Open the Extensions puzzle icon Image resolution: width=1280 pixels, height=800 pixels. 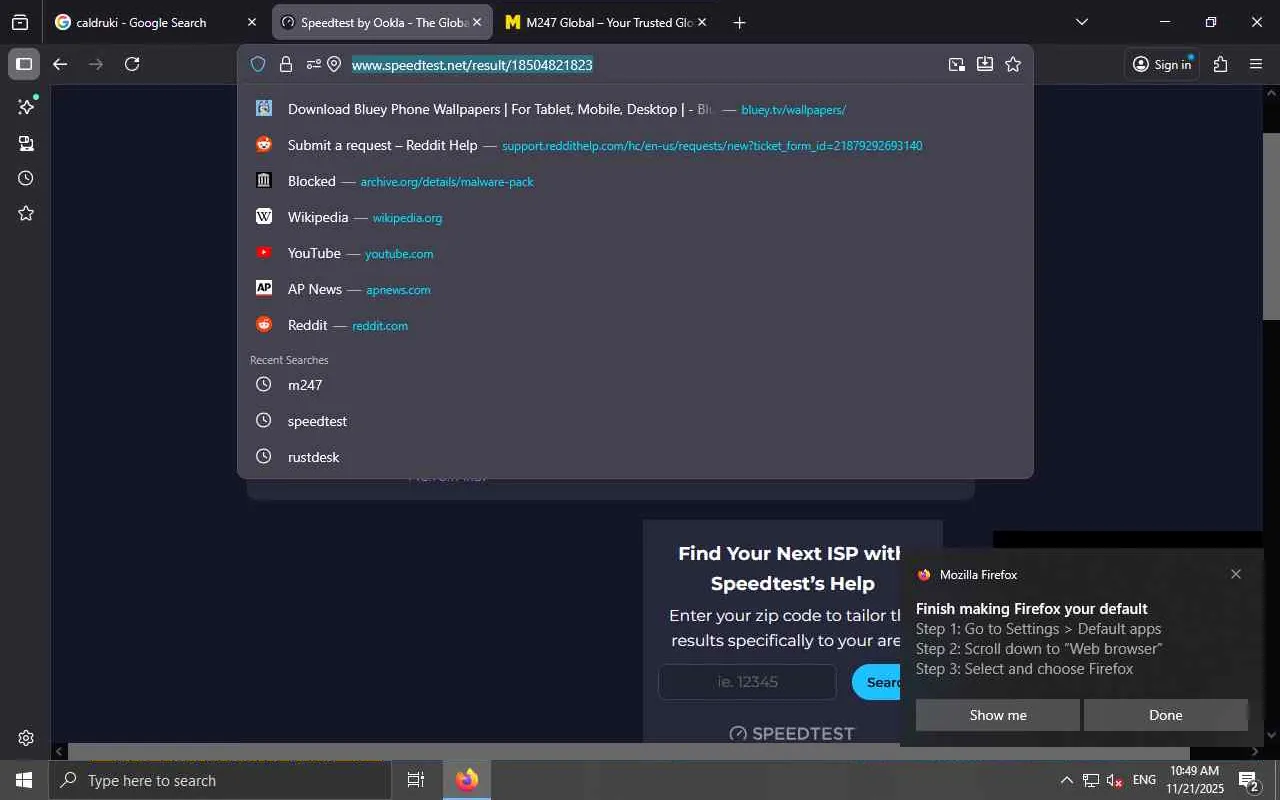(1220, 64)
